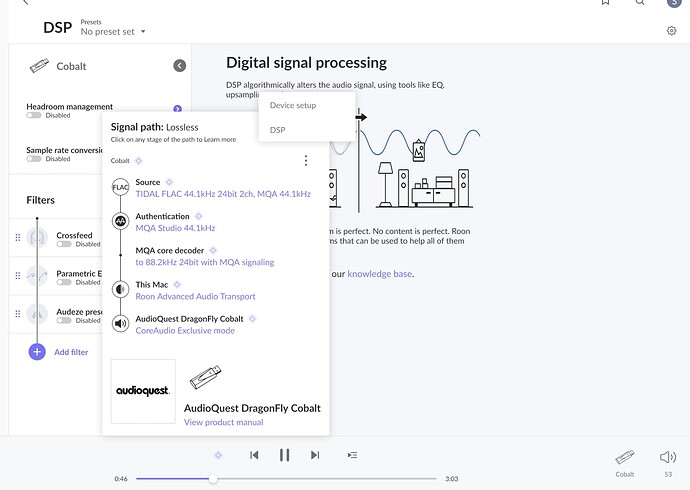Click the Add filter text link

click(71, 352)
